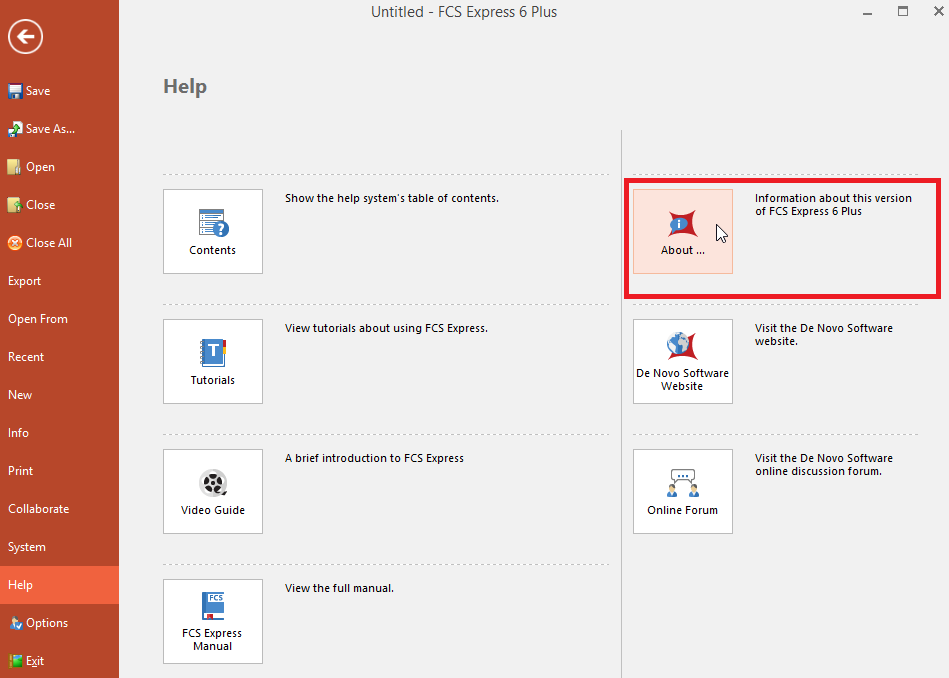Click the back arrow circle icon
This screenshot has width=949, height=678.
click(25, 37)
